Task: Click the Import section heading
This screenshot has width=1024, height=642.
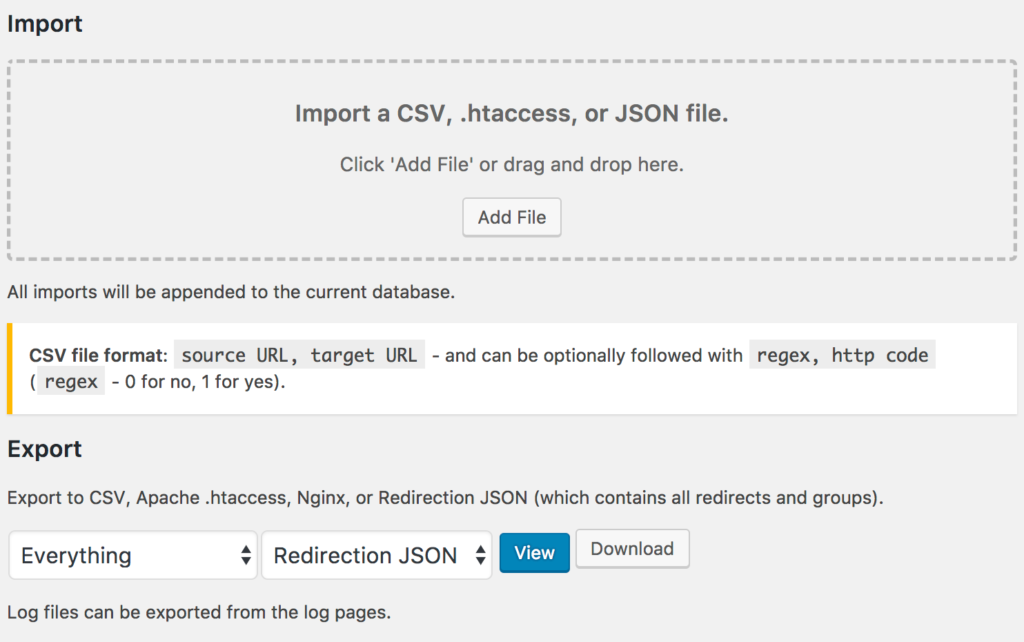Action: pyautogui.click(x=44, y=23)
